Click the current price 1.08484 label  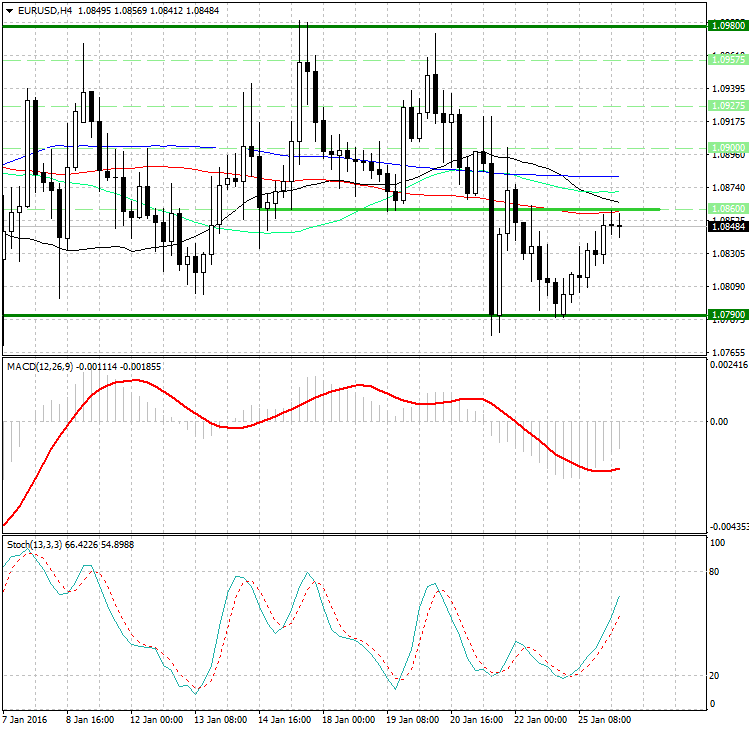pos(726,227)
